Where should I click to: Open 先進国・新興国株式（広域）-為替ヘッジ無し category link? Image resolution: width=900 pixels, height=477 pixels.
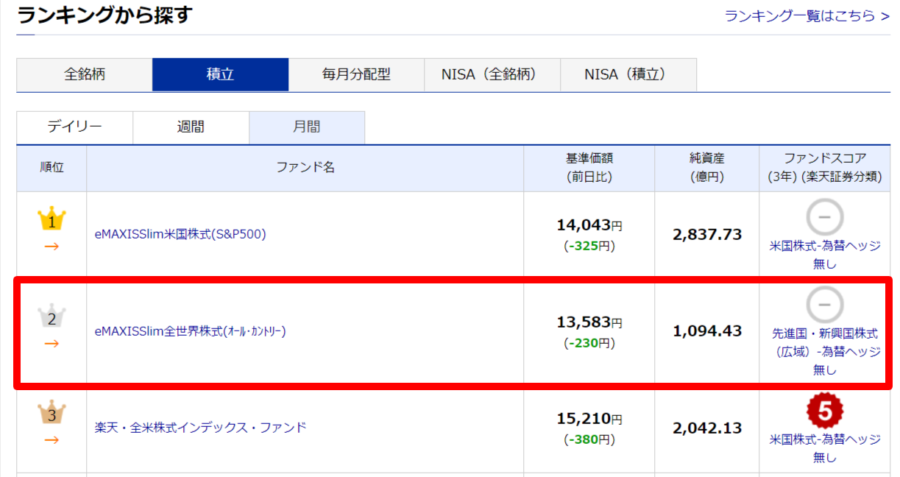(825, 351)
